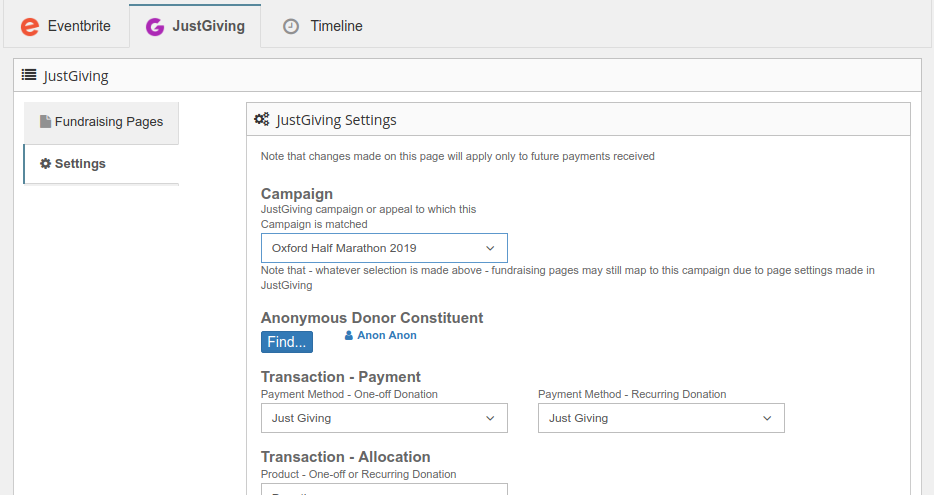Click the 'Transaction - Allocation' heading
This screenshot has width=934, height=495.
click(345, 457)
